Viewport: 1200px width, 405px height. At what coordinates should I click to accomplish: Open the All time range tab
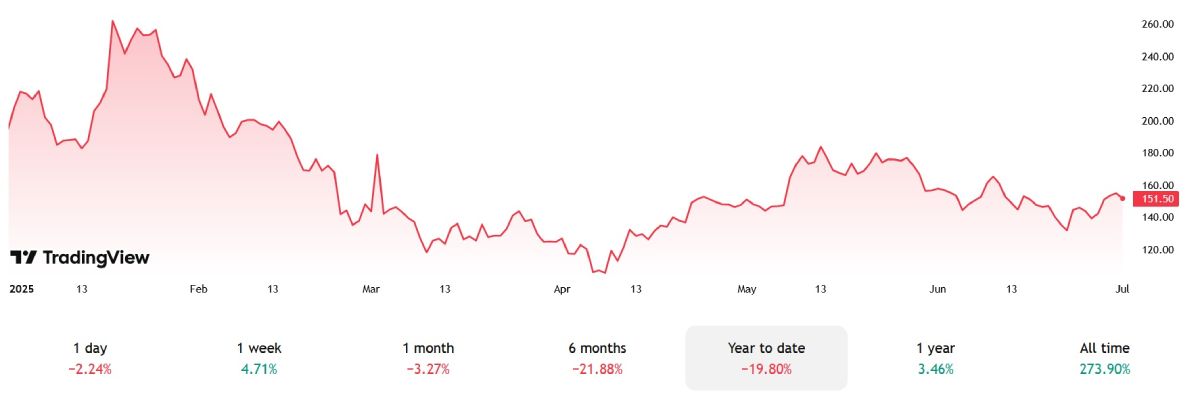coord(1105,358)
